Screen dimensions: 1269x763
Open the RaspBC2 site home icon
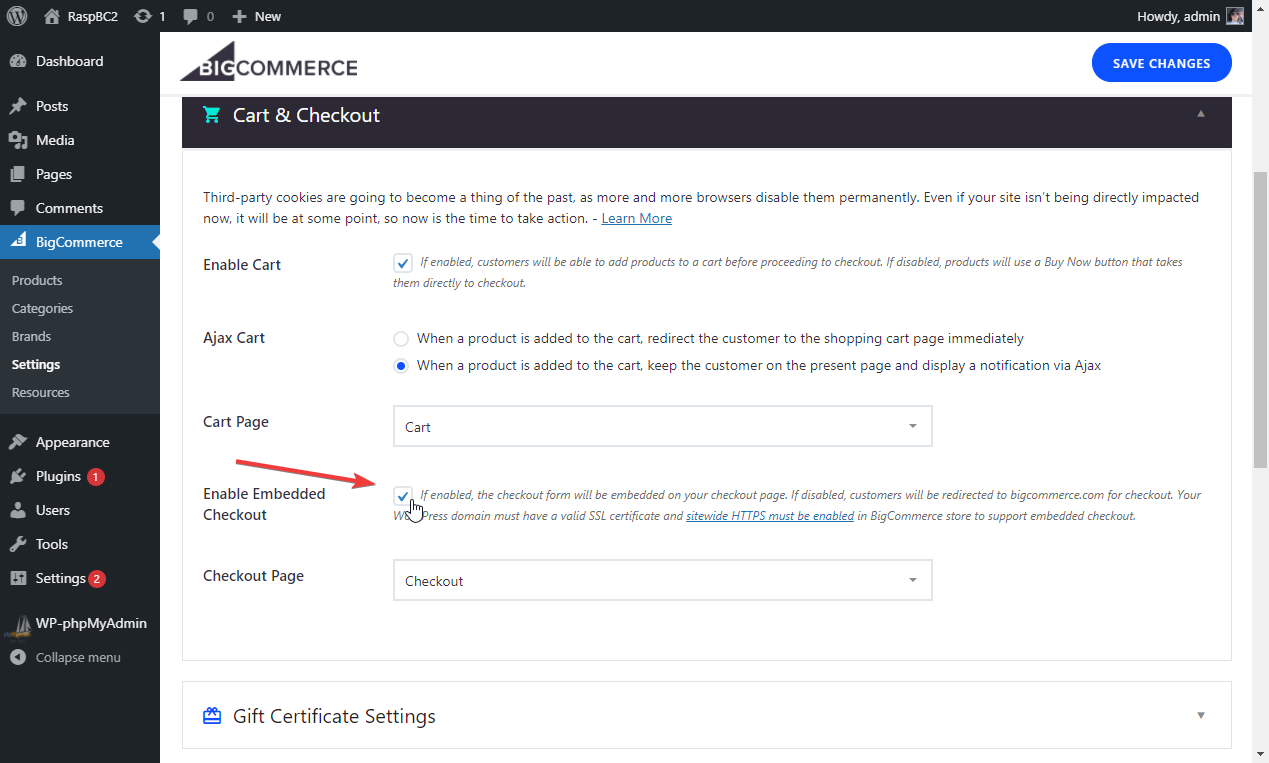52,16
